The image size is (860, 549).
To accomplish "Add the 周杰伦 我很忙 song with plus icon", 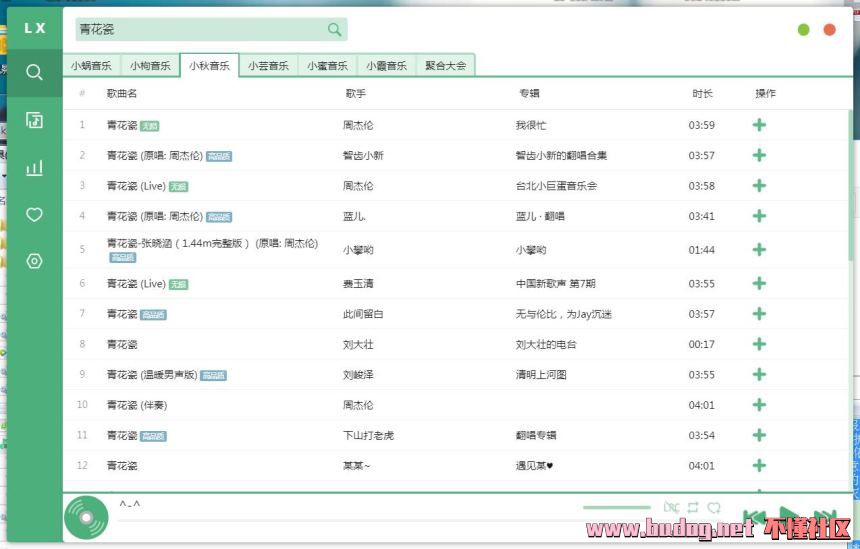I will point(759,125).
